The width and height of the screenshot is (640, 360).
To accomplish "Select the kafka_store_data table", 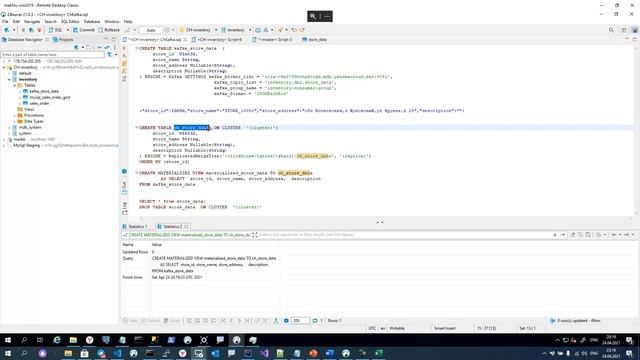I will (x=44, y=91).
